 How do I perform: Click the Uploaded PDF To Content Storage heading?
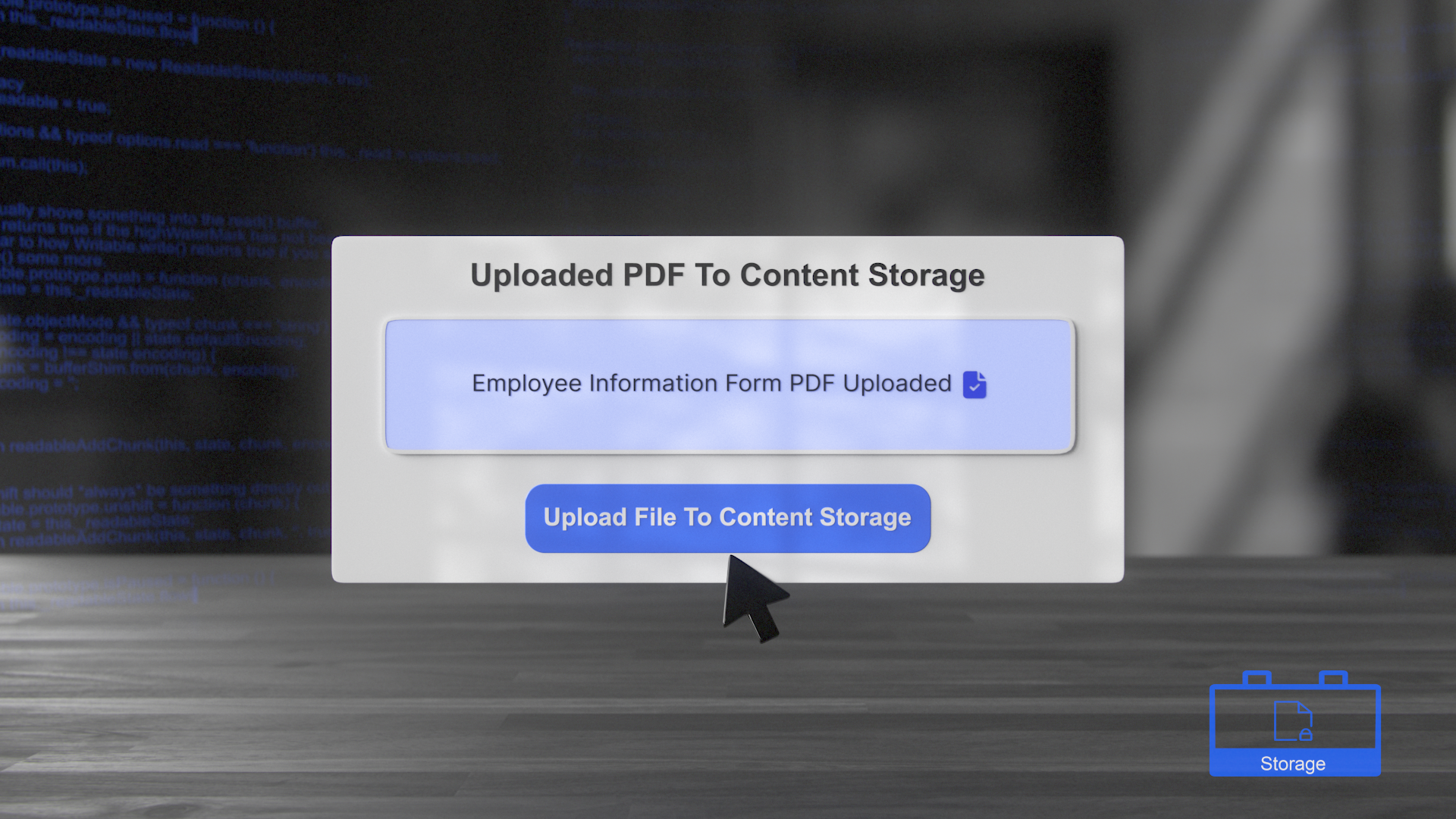point(727,275)
